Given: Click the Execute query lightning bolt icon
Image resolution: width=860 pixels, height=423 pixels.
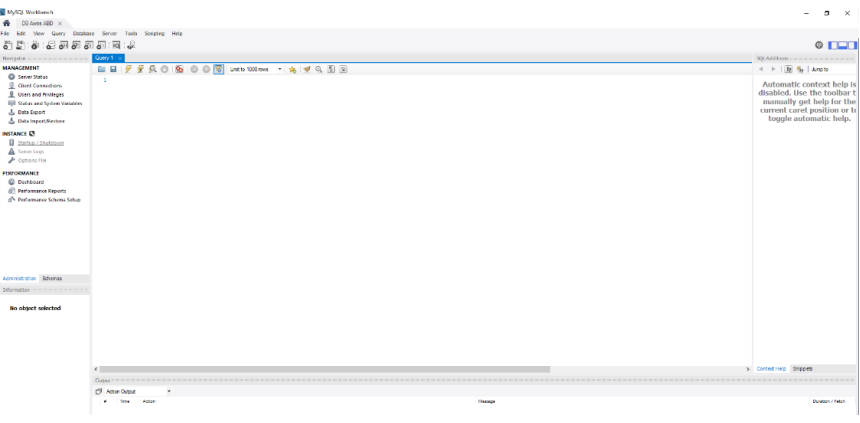Looking at the screenshot, I should pos(128,69).
